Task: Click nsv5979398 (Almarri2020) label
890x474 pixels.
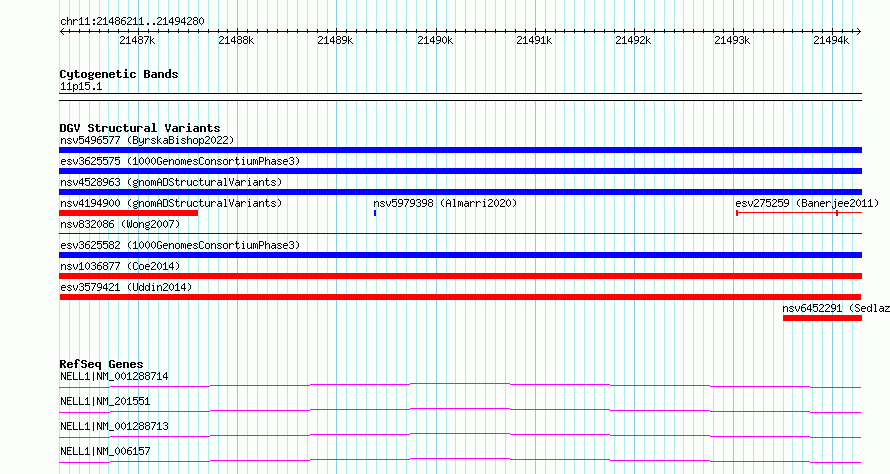Action: (x=445, y=203)
